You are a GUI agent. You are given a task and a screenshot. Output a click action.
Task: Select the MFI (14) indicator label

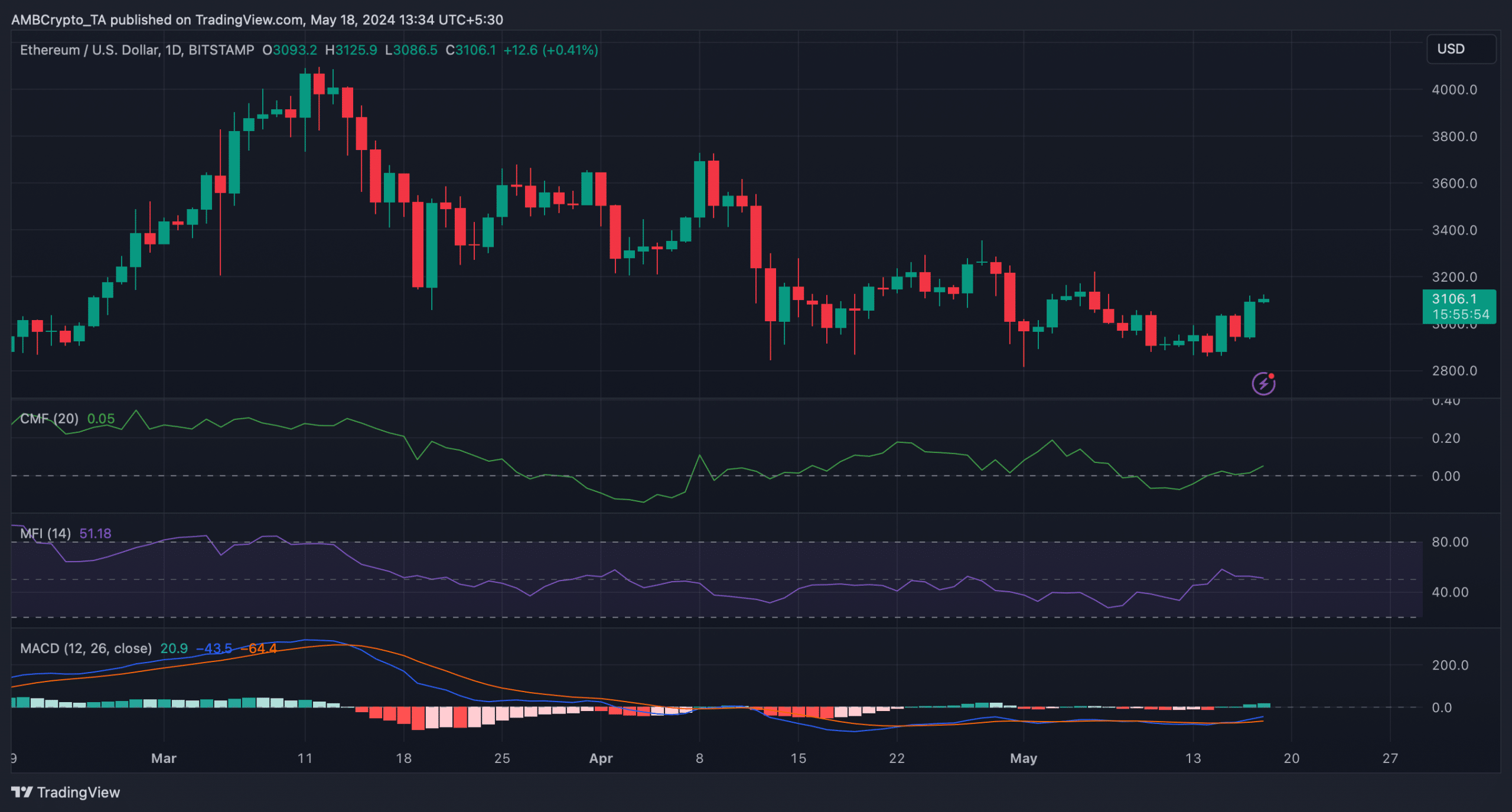coord(45,533)
